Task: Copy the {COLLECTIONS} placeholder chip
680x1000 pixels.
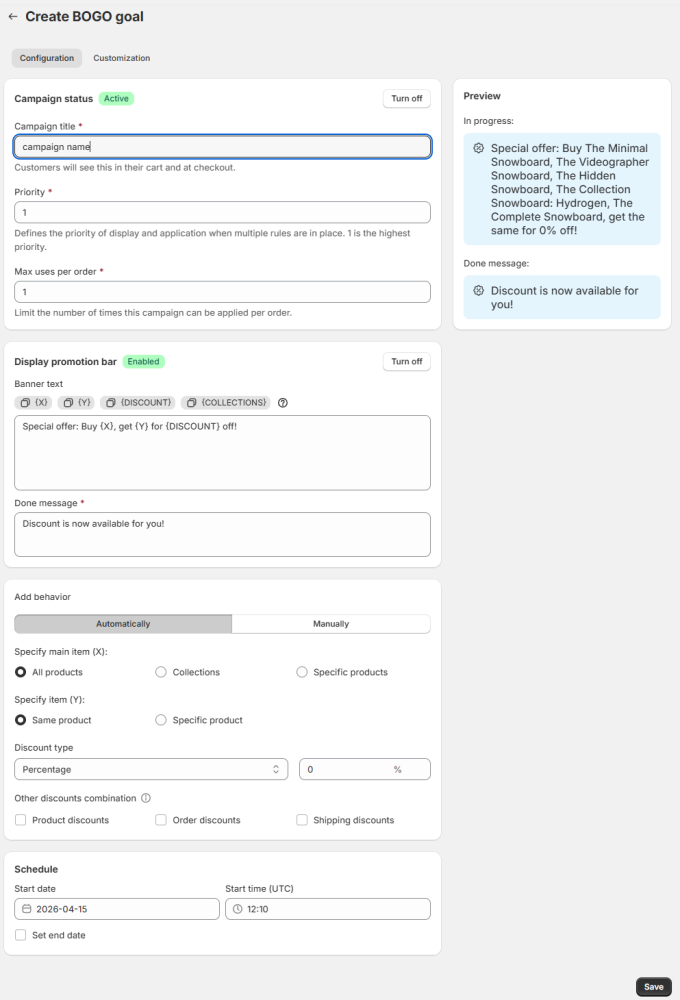Action: pyautogui.click(x=226, y=402)
